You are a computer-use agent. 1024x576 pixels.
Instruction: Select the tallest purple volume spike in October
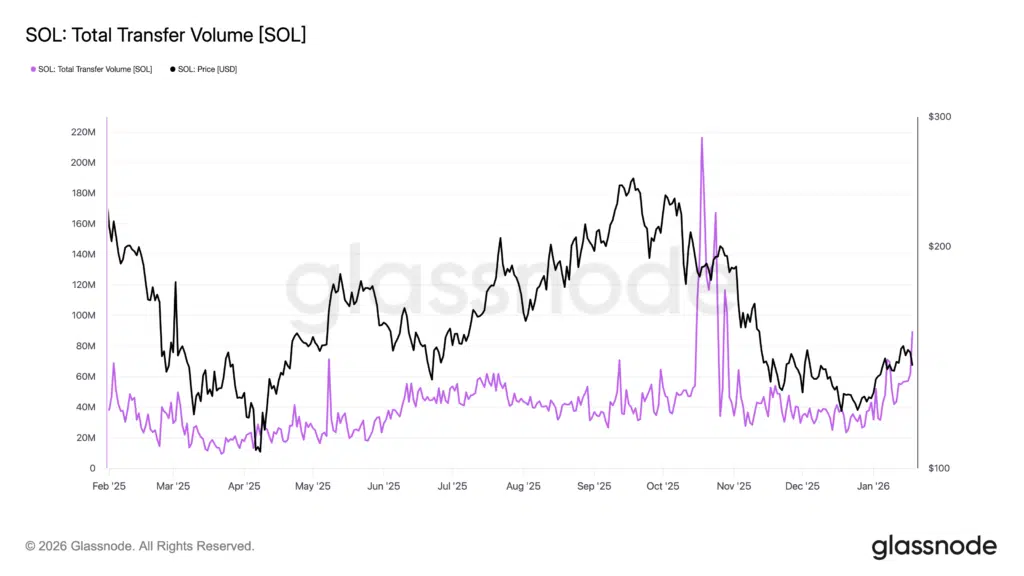702,139
